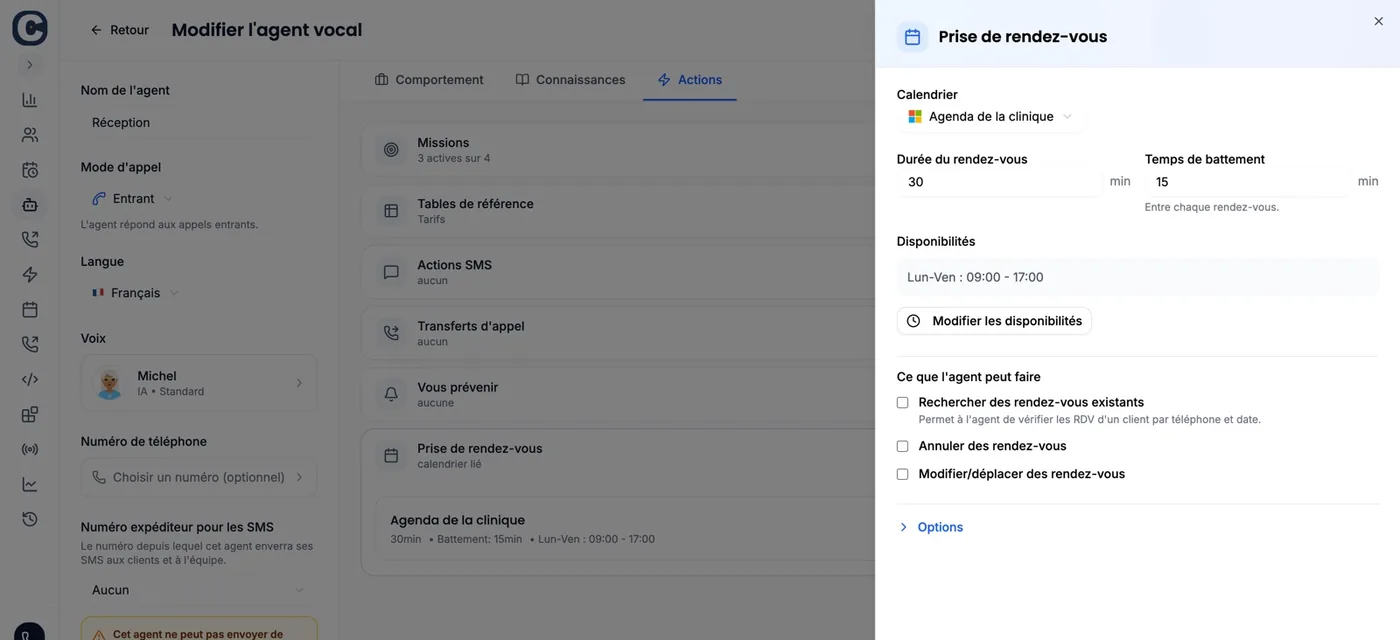This screenshot has height=640, width=1400.
Task: Click the calendar icon in the Prise de rendez-vous row
Action: [392, 456]
